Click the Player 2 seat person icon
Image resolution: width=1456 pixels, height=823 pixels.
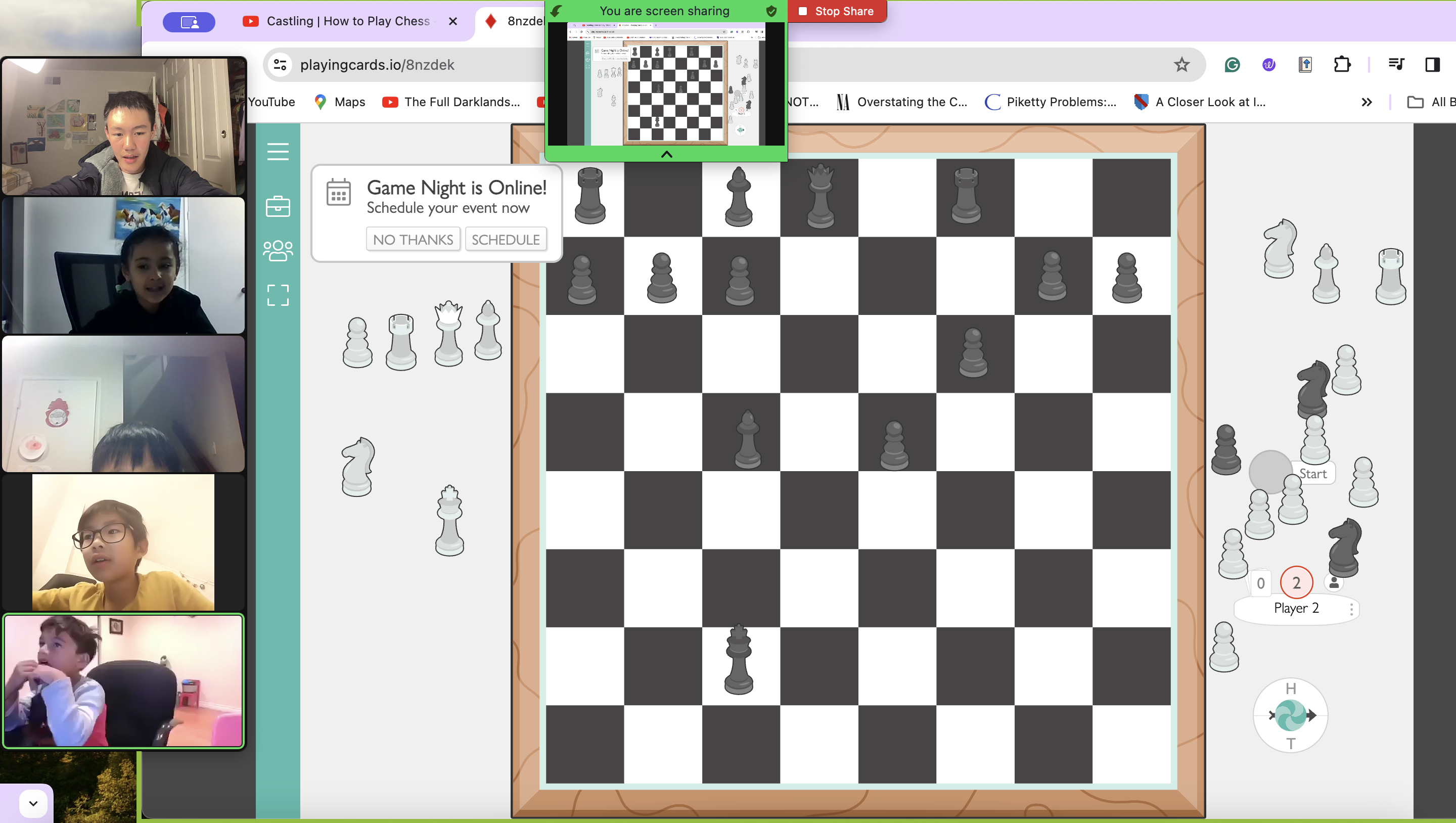coord(1334,583)
